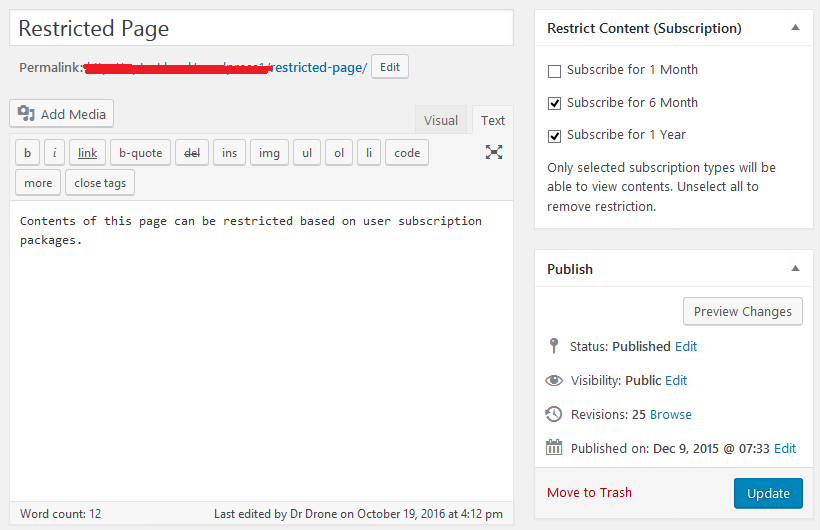Click the fullscreen distraction-free writing icon
Screen dimensions: 821x530
point(493,152)
